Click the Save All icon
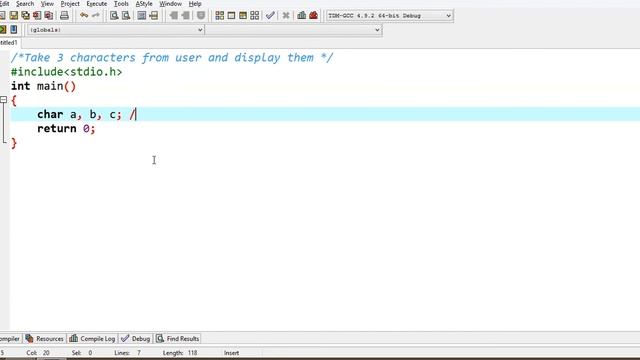This screenshot has width=640, height=360. [26, 16]
